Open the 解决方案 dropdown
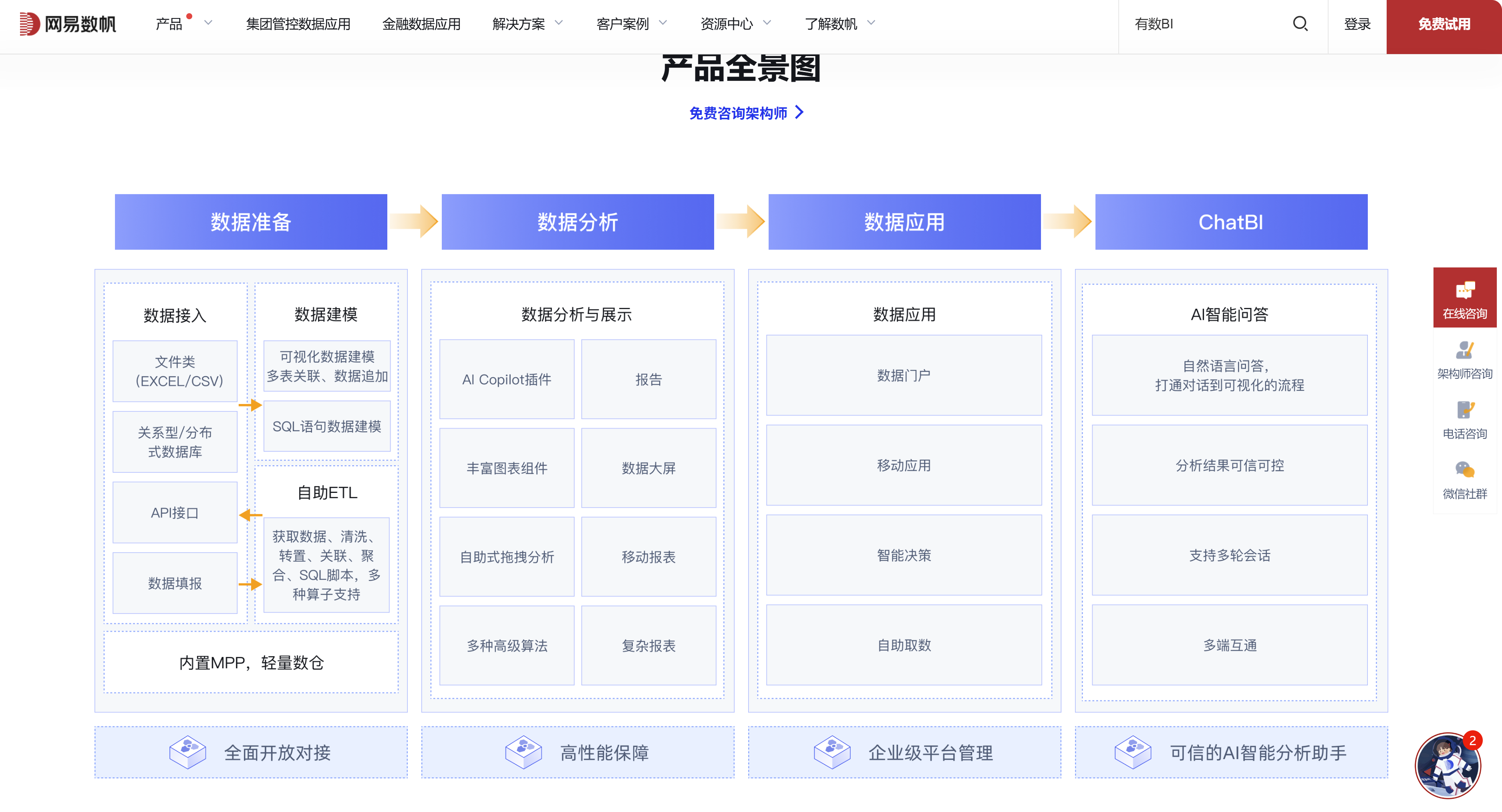The width and height of the screenshot is (1502, 812). coord(519,24)
